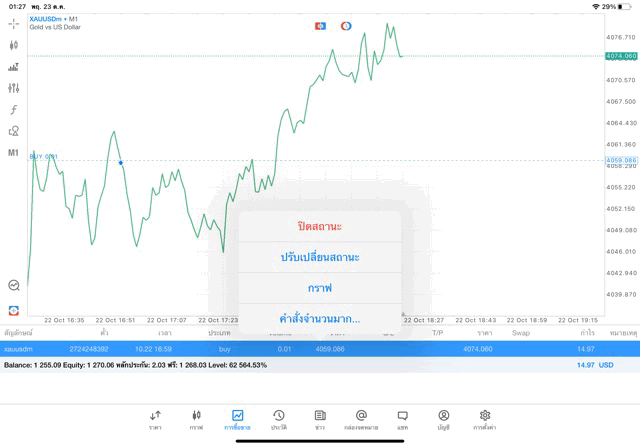The image size is (640, 447).
Task: Tap คำสั่งจำนวนมาก... (bulk operations) option
Action: tap(320, 319)
